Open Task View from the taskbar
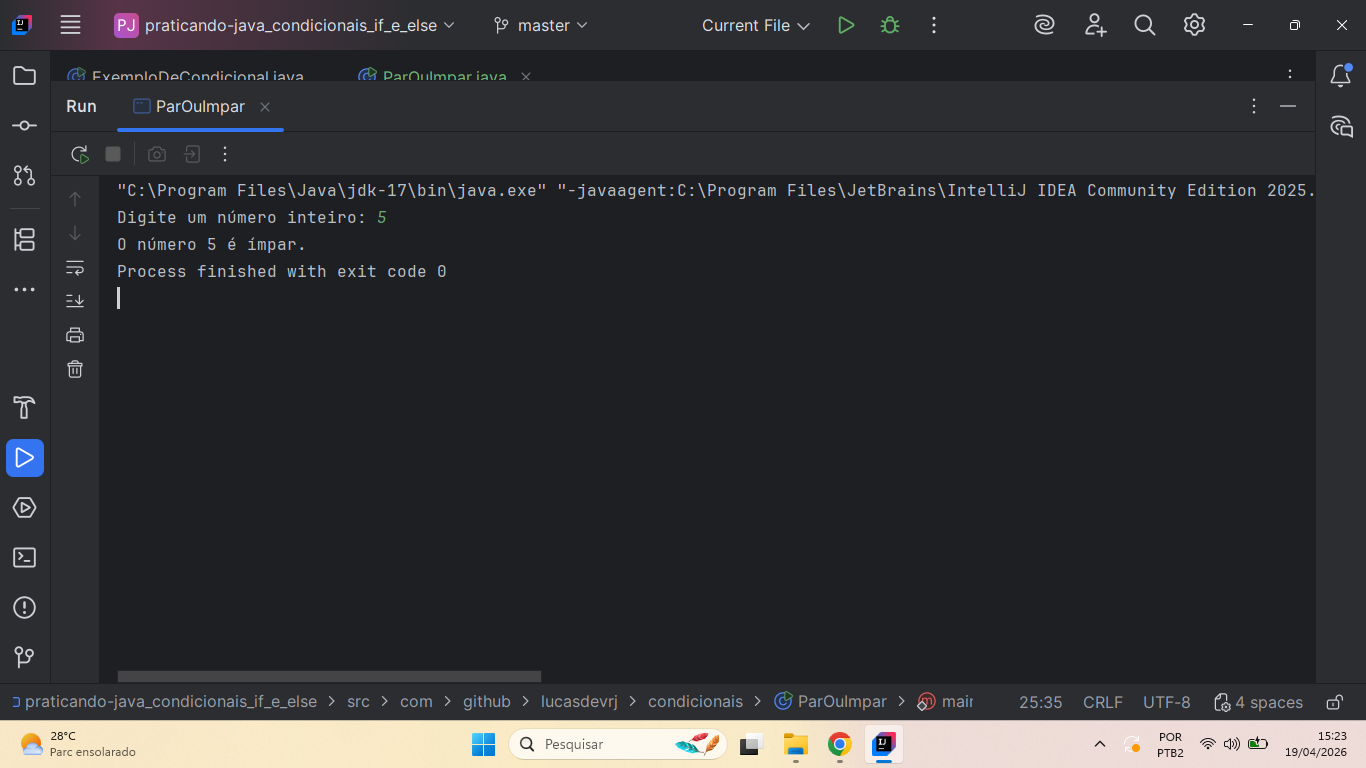Image resolution: width=1366 pixels, height=768 pixels. tap(750, 744)
